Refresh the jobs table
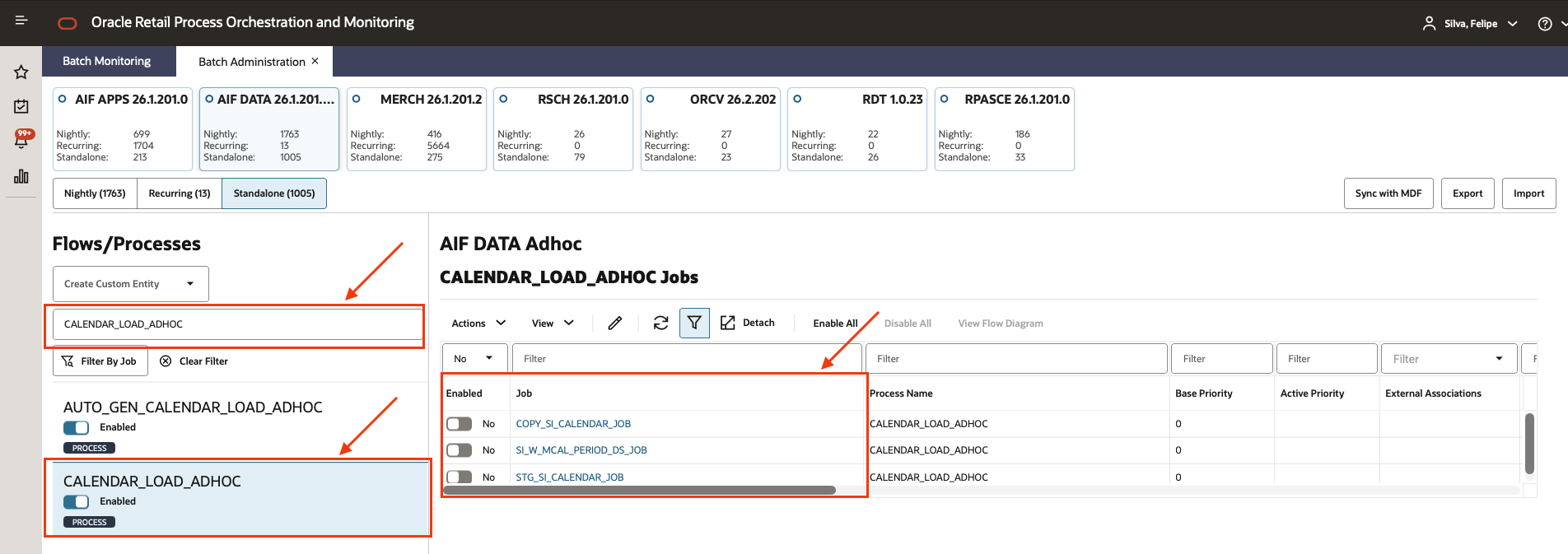Viewport: 1568px width, 554px height. [x=660, y=324]
